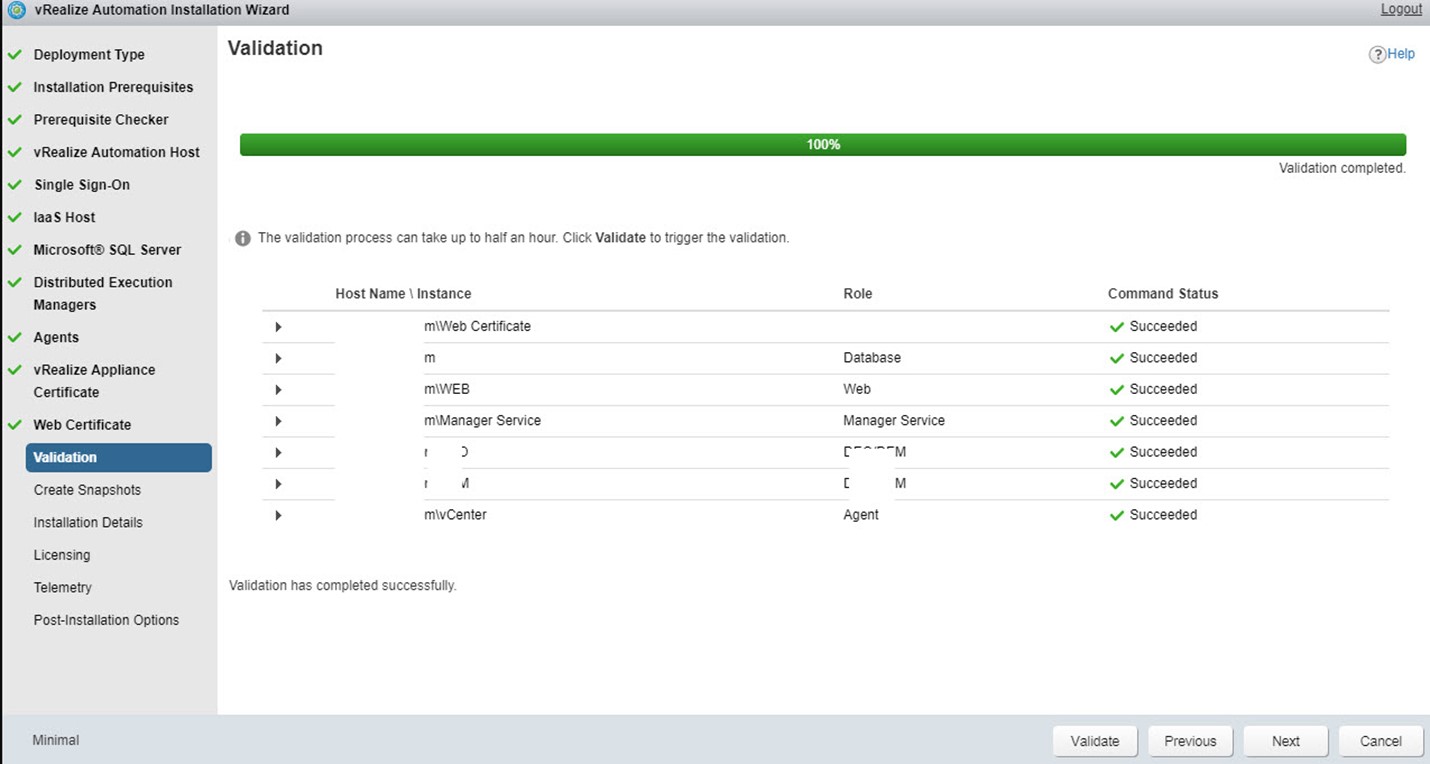This screenshot has width=1430, height=764.
Task: Click the green check beside Agents
Action: (x=15, y=338)
